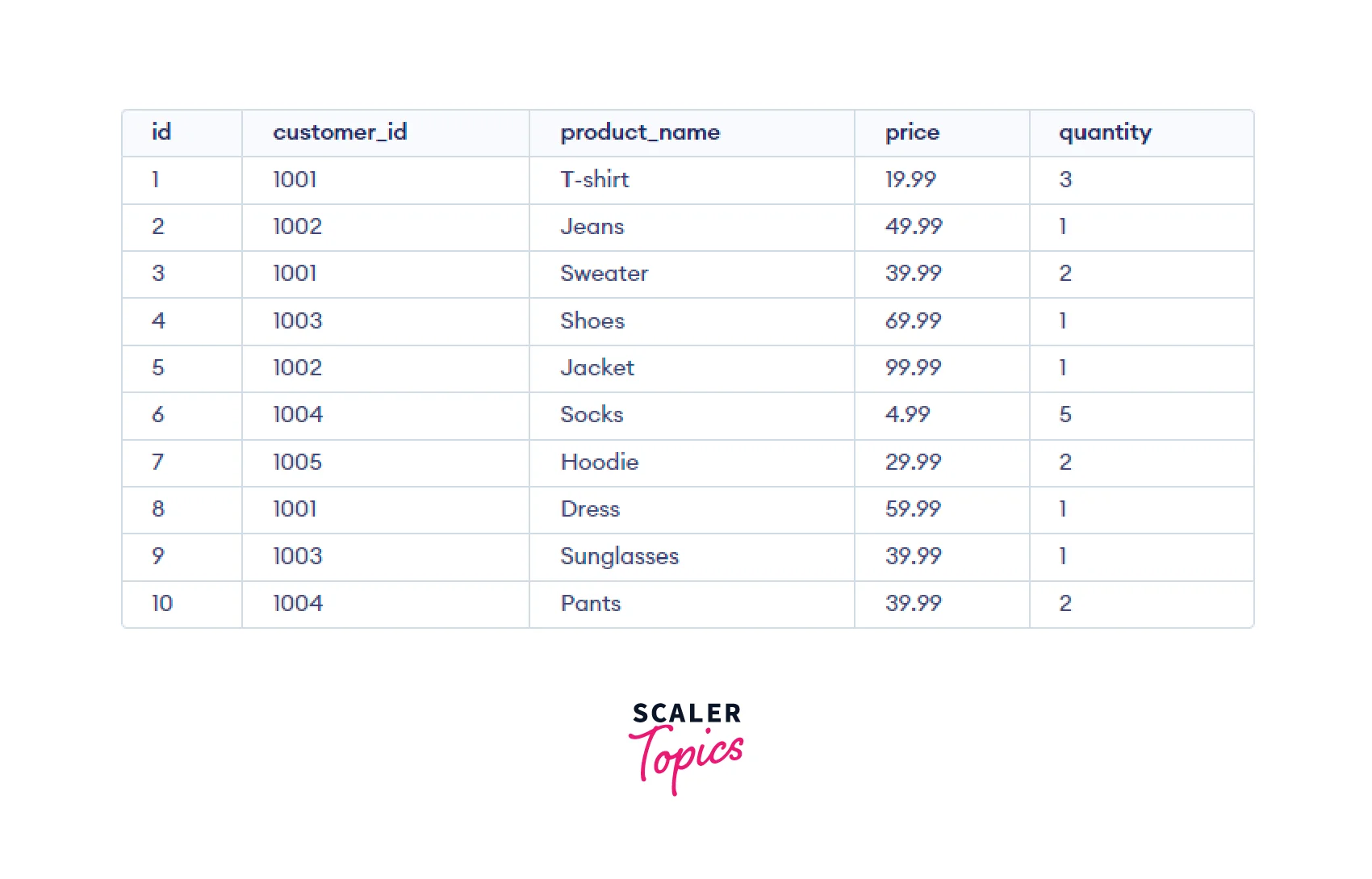Select the 69.99 price cell
The width and height of the screenshot is (1372, 879).
[x=913, y=321]
